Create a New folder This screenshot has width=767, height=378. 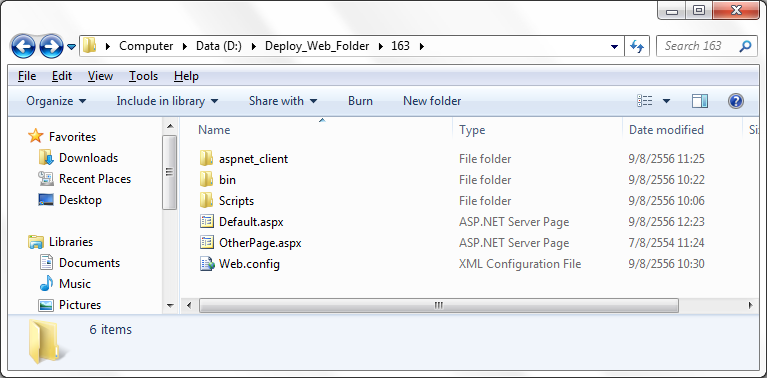[x=432, y=101]
